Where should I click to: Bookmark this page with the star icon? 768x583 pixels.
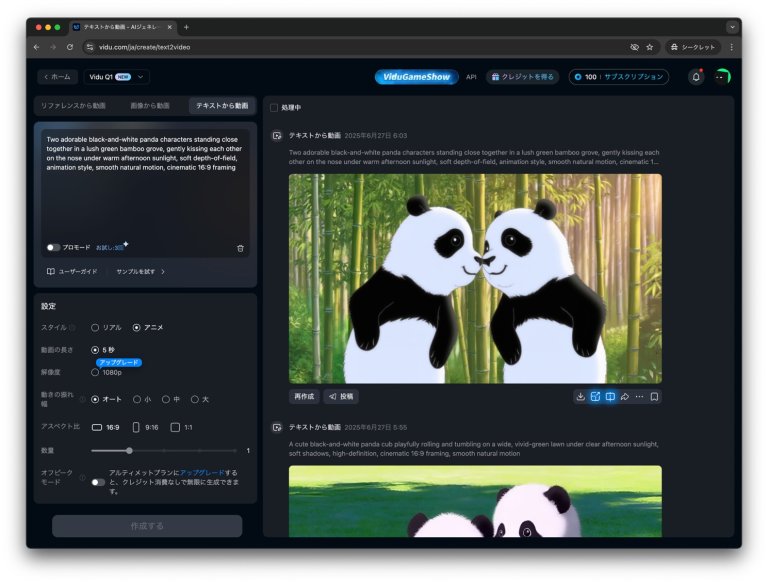[x=649, y=47]
